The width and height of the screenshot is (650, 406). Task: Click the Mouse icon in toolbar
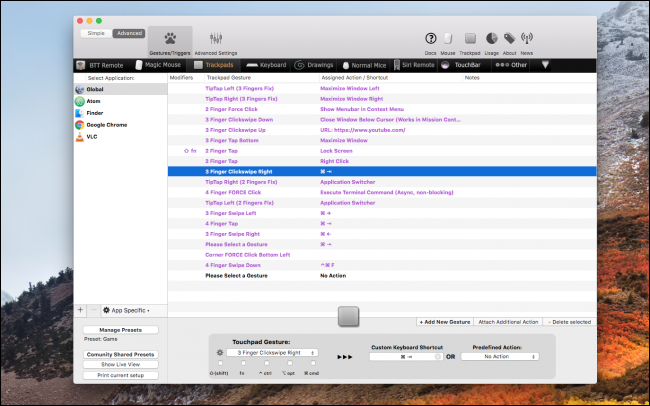pos(448,39)
